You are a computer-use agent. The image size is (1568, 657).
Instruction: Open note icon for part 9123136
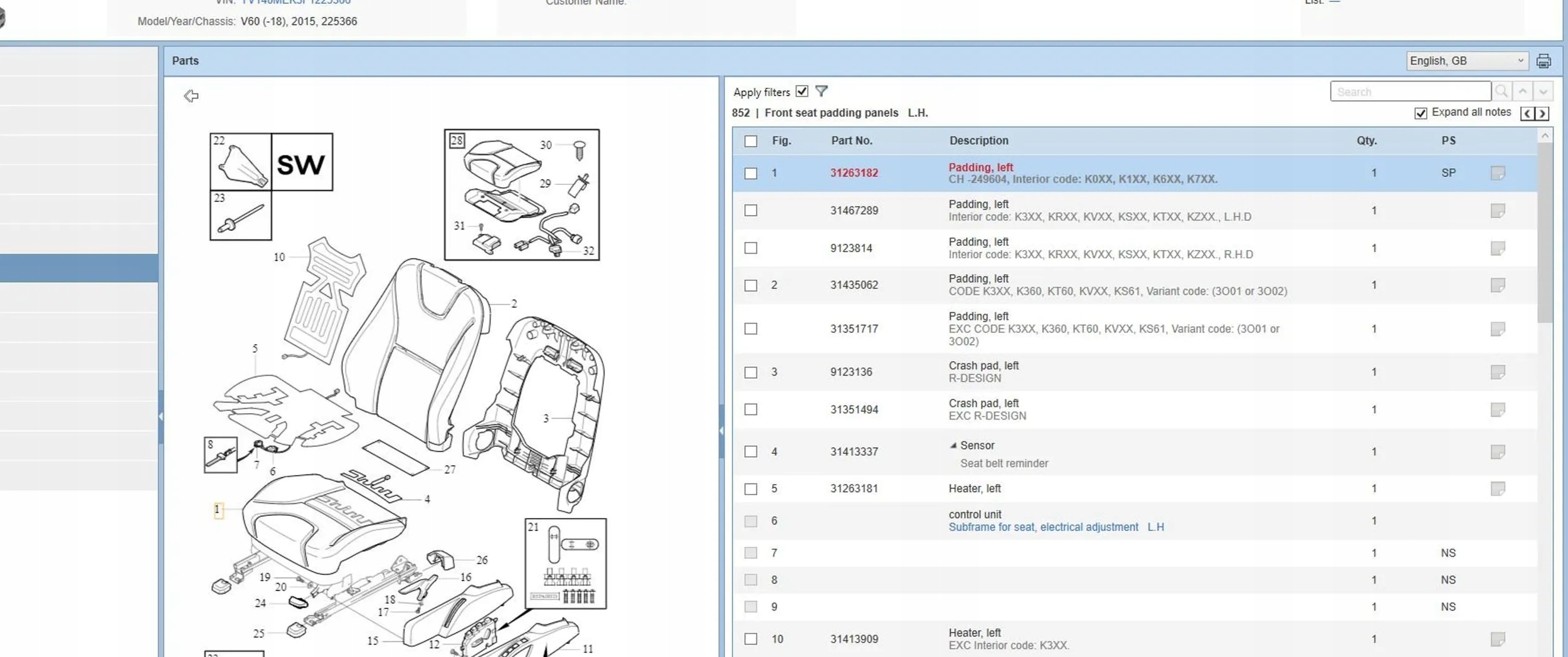[x=1498, y=372]
